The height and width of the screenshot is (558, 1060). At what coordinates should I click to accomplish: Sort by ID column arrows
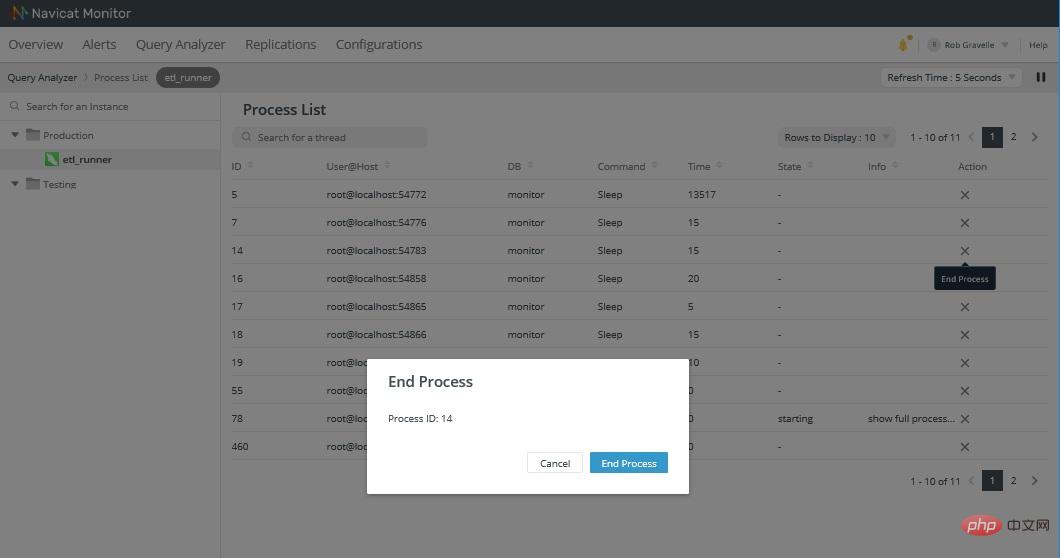251,166
